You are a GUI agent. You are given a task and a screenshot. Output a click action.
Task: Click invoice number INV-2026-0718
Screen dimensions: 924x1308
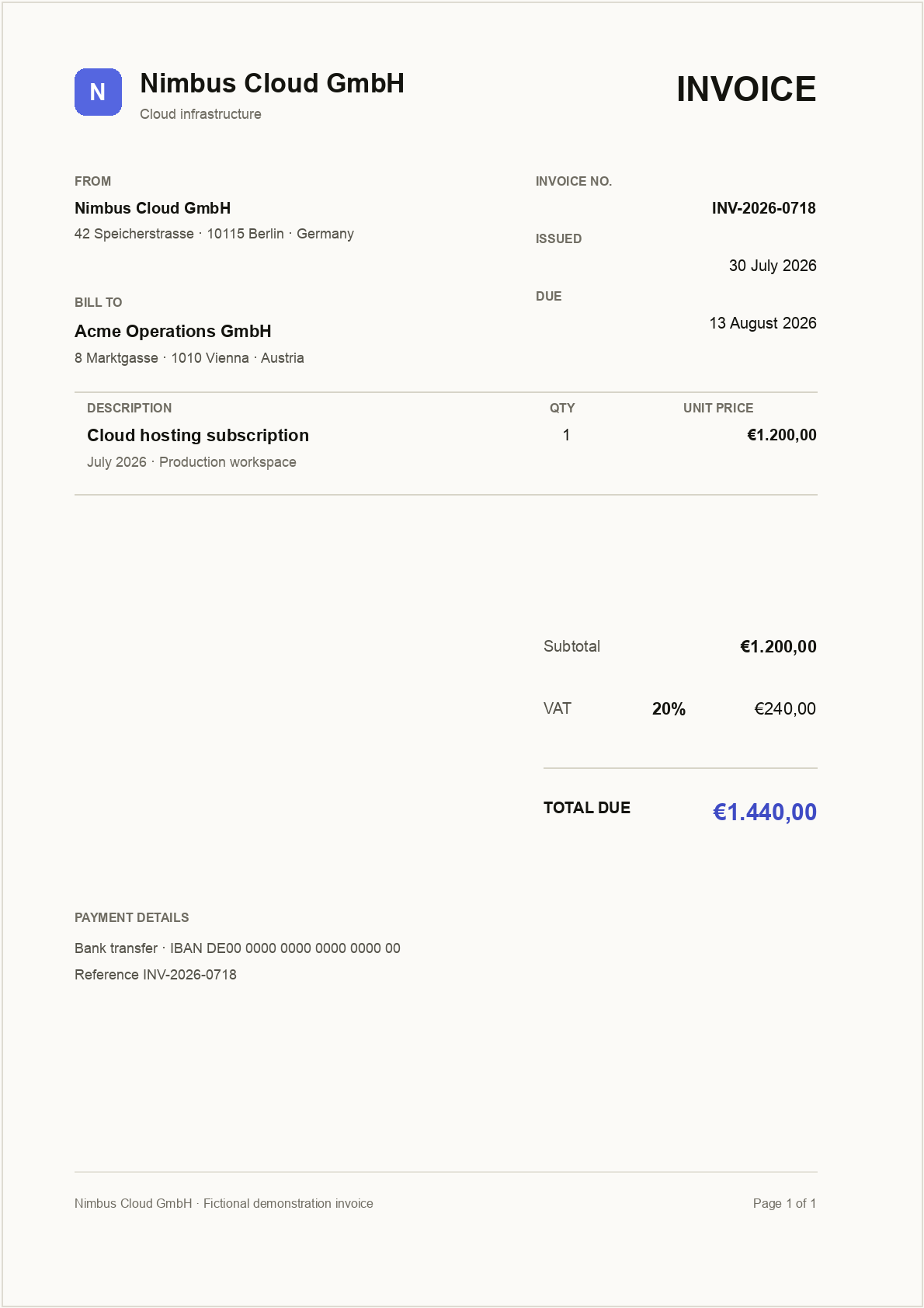[x=763, y=208]
